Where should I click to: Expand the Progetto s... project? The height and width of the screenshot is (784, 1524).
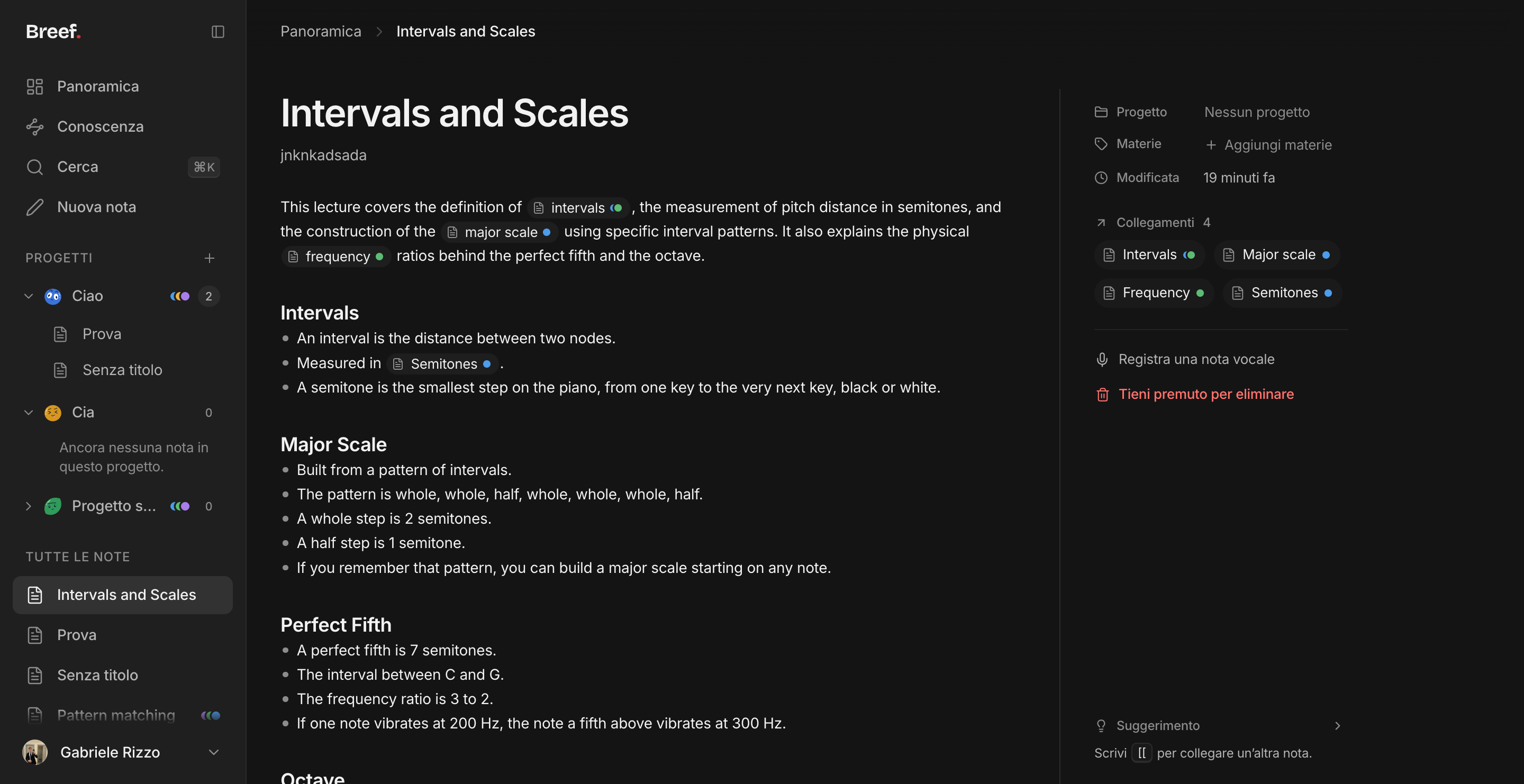29,506
